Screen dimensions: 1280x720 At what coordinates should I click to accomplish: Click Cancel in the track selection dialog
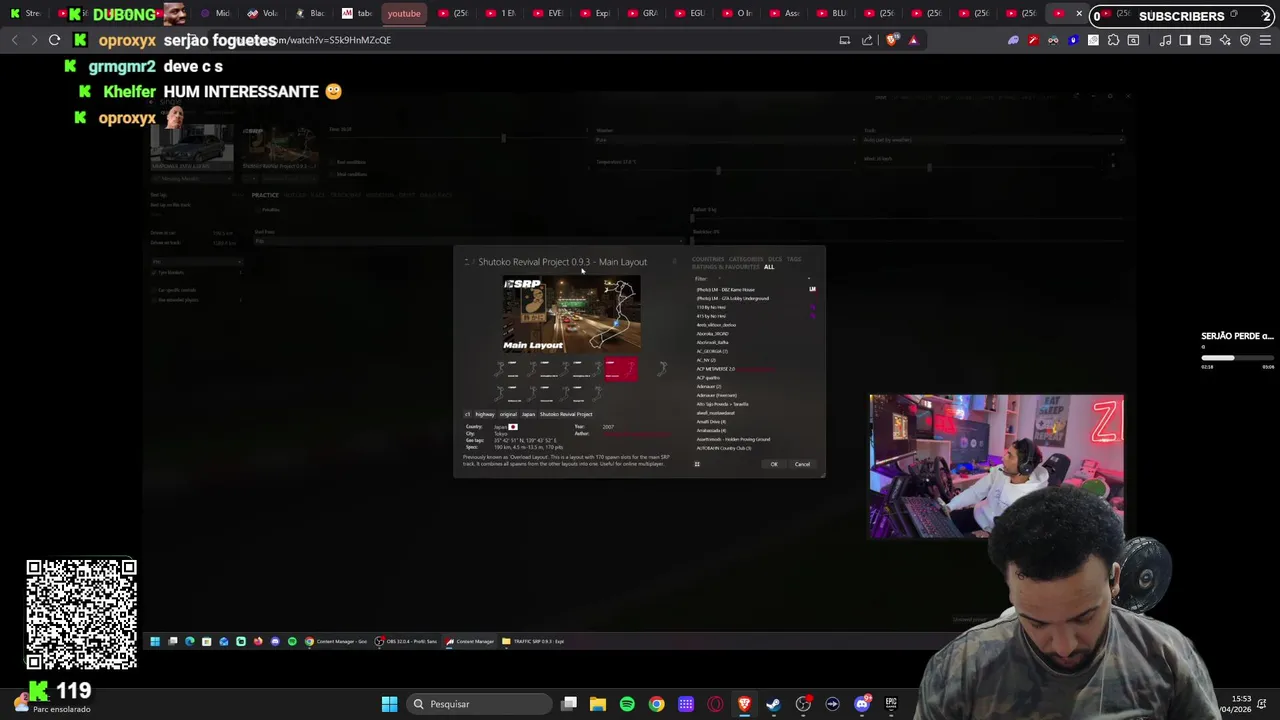click(802, 464)
